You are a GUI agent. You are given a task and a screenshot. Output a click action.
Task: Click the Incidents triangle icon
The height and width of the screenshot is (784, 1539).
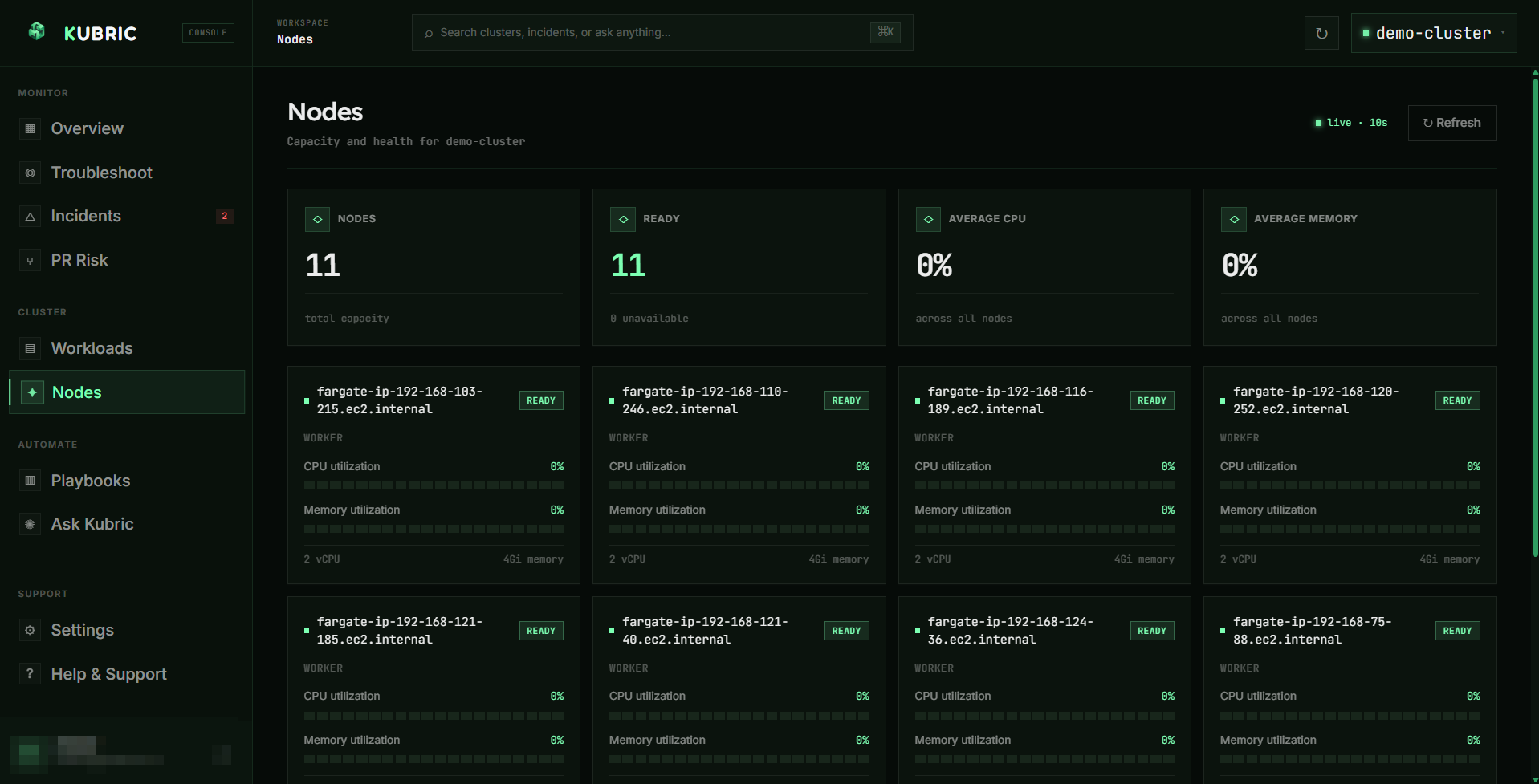coord(31,217)
